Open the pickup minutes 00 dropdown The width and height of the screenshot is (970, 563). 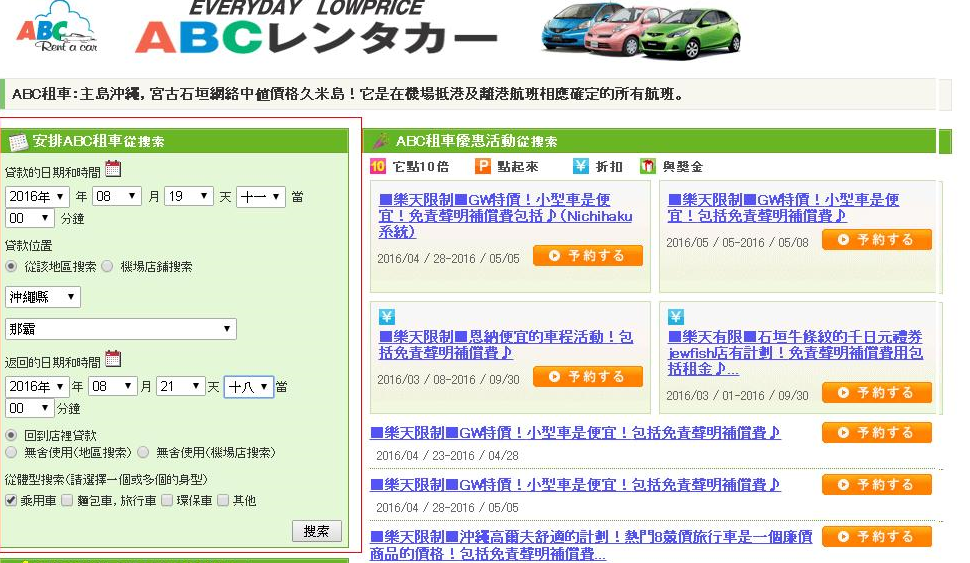pos(29,218)
